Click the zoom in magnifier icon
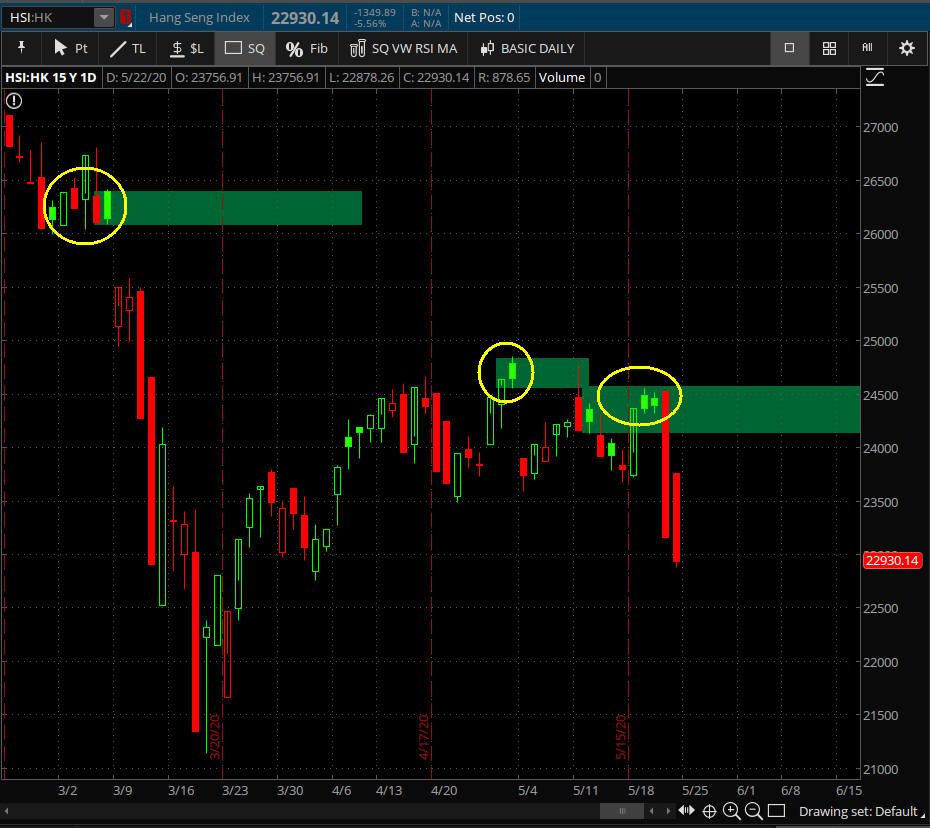 coord(732,811)
